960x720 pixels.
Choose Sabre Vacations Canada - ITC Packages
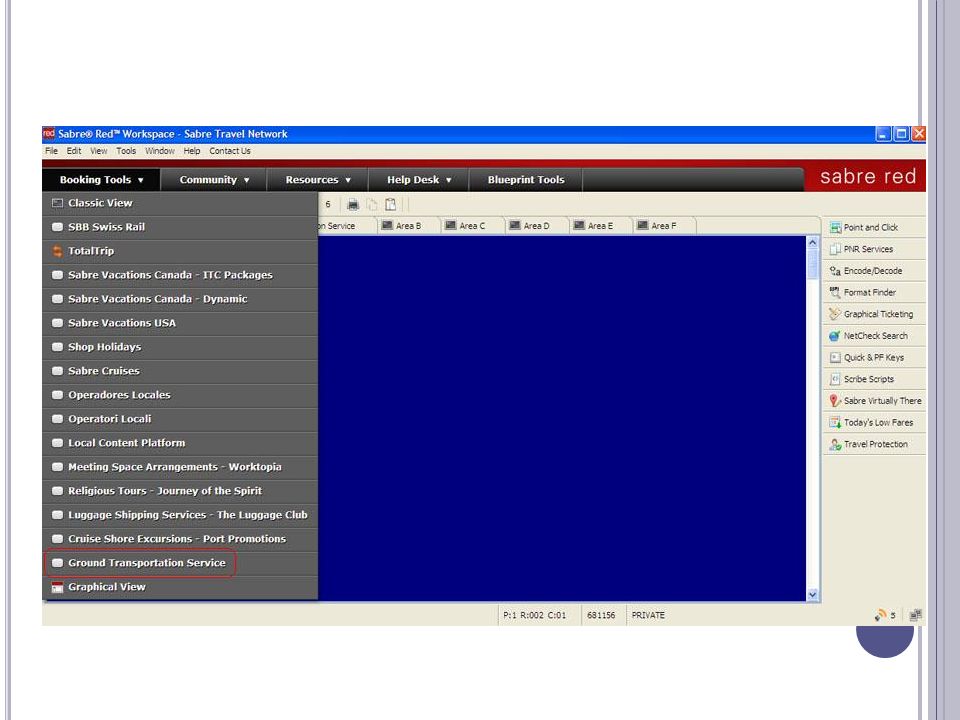tap(181, 275)
